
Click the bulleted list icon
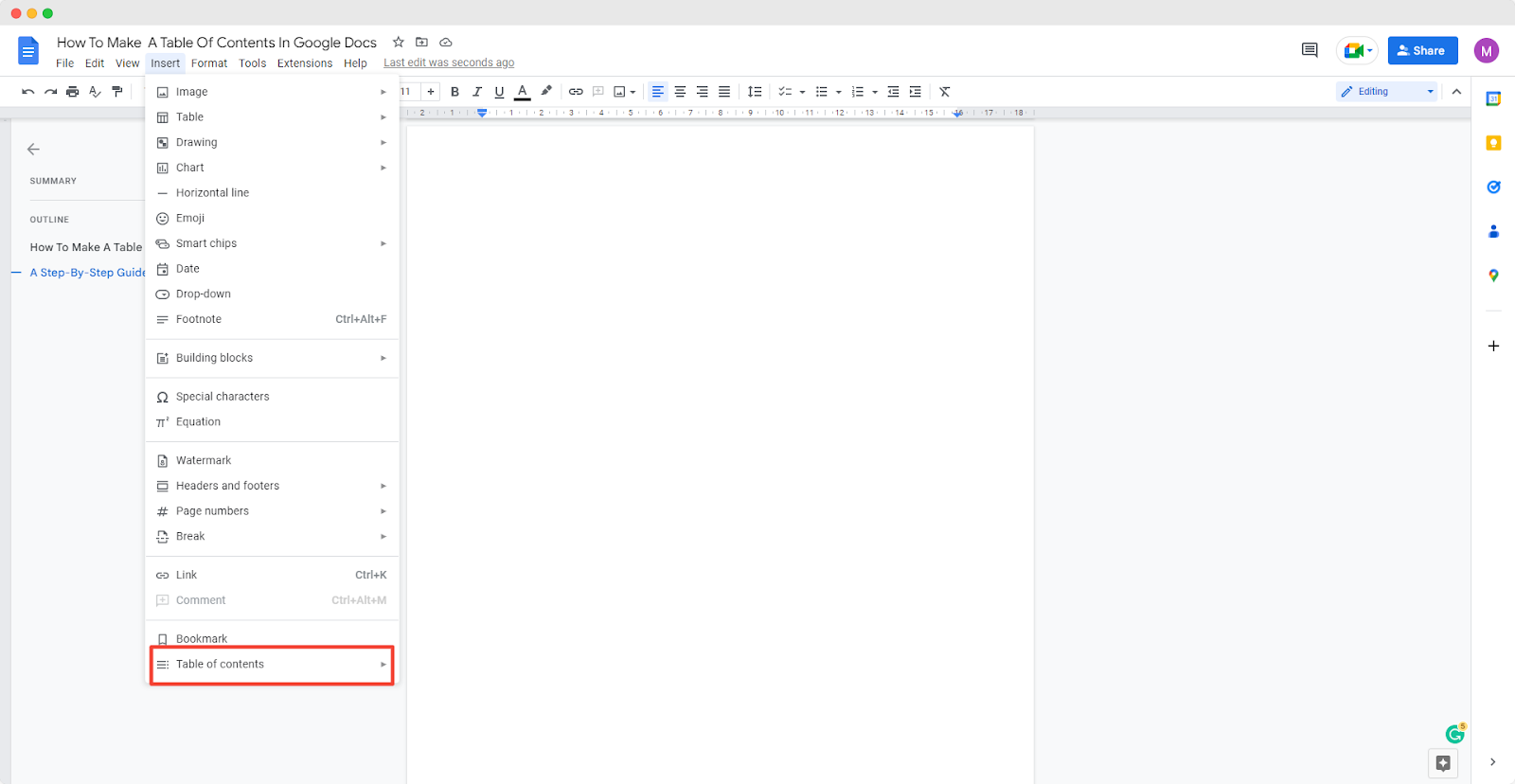click(x=822, y=92)
